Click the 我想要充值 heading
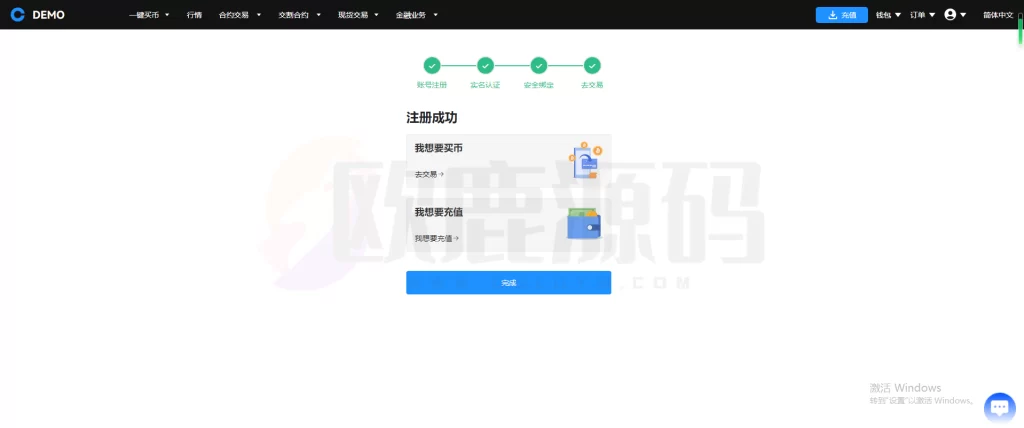1024x428 pixels. [x=438, y=212]
